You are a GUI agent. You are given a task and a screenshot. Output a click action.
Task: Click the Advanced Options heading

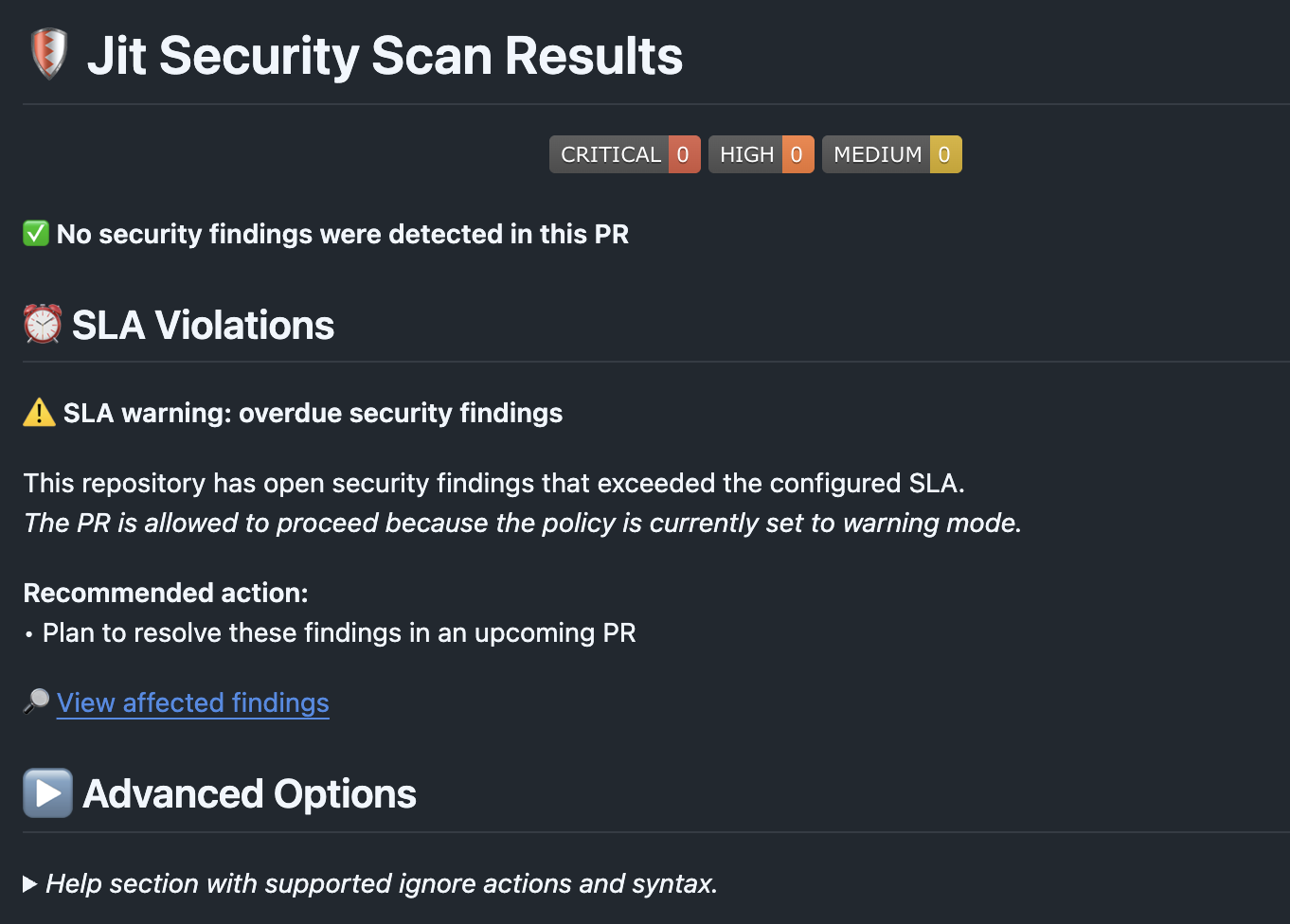click(x=250, y=794)
